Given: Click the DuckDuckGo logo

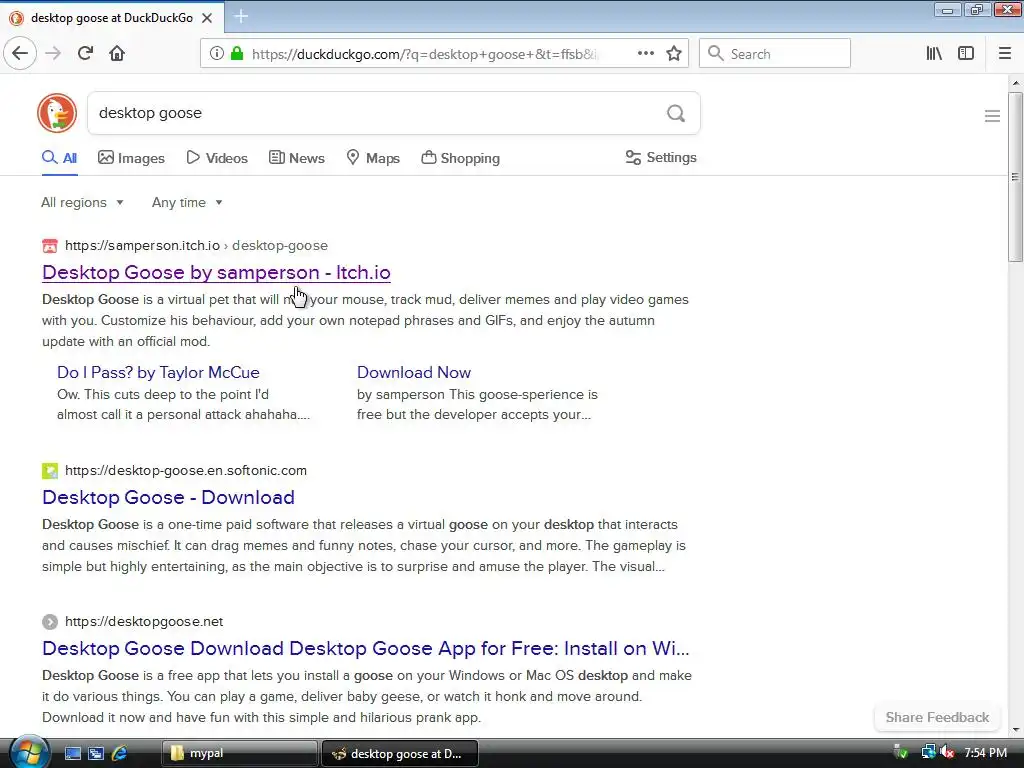Looking at the screenshot, I should coord(57,113).
